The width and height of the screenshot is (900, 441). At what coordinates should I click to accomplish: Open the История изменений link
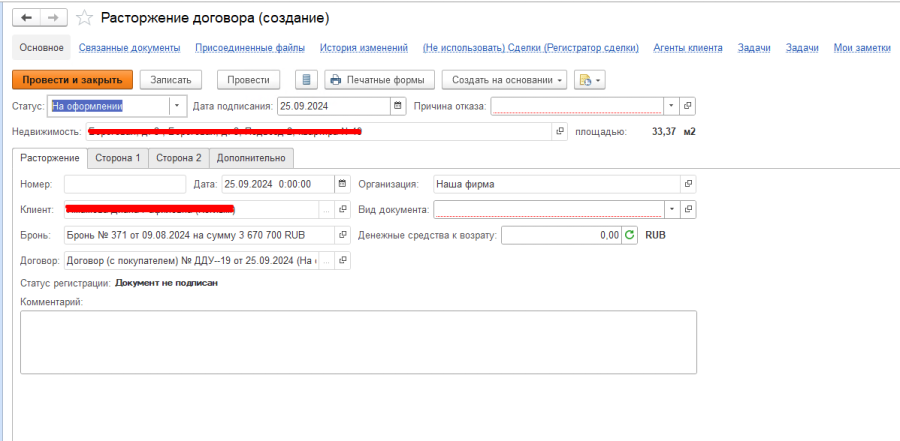[x=364, y=48]
